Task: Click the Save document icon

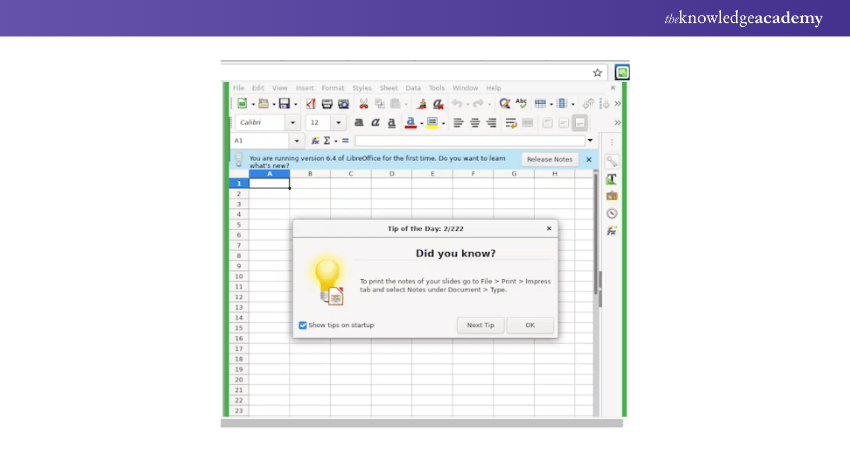Action: click(x=283, y=103)
